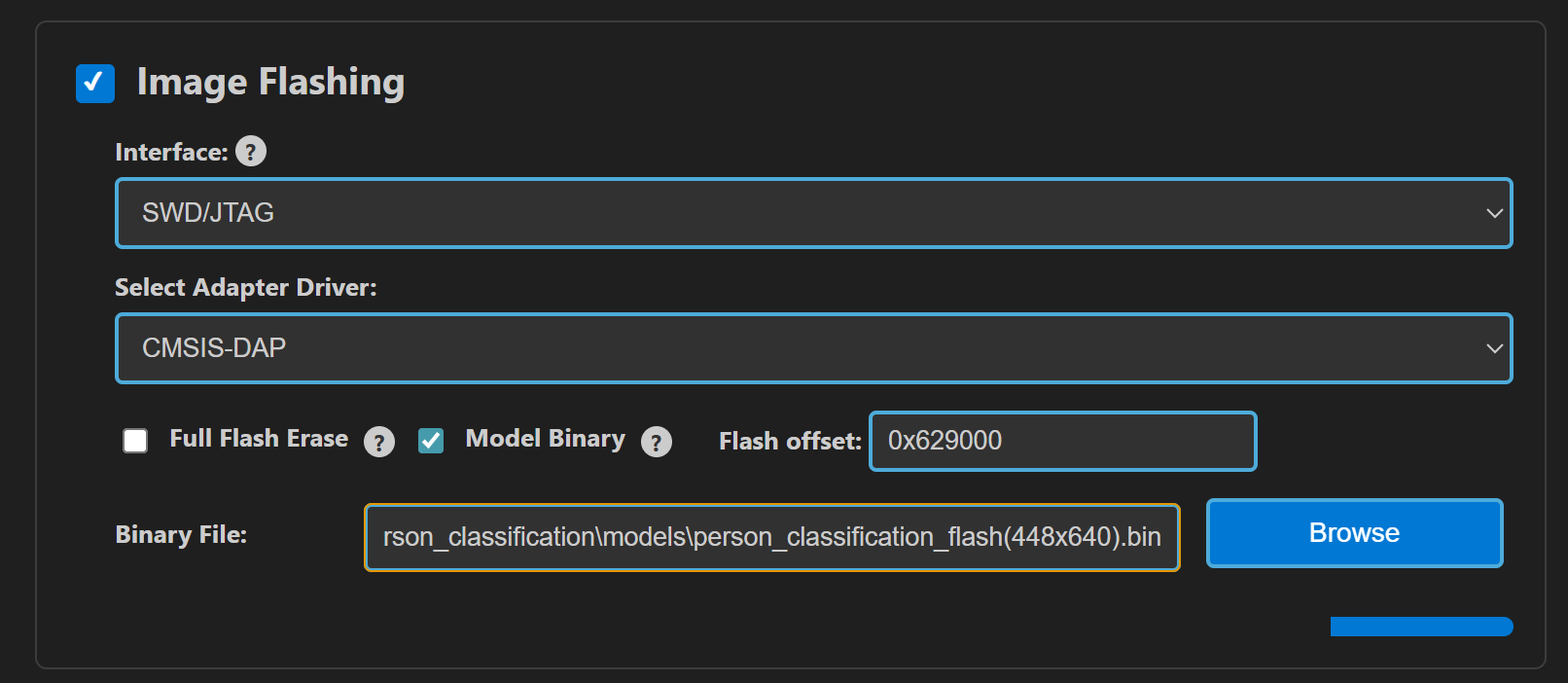Image resolution: width=1568 pixels, height=683 pixels.
Task: Click the Full Flash Erase help icon
Action: 379,442
